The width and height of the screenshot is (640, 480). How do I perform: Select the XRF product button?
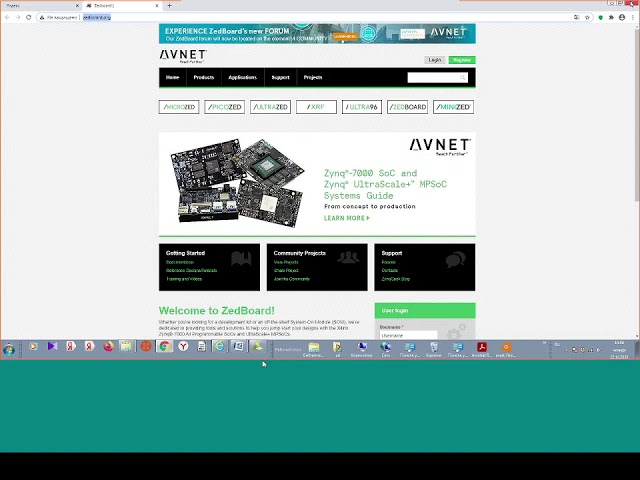pyautogui.click(x=316, y=107)
